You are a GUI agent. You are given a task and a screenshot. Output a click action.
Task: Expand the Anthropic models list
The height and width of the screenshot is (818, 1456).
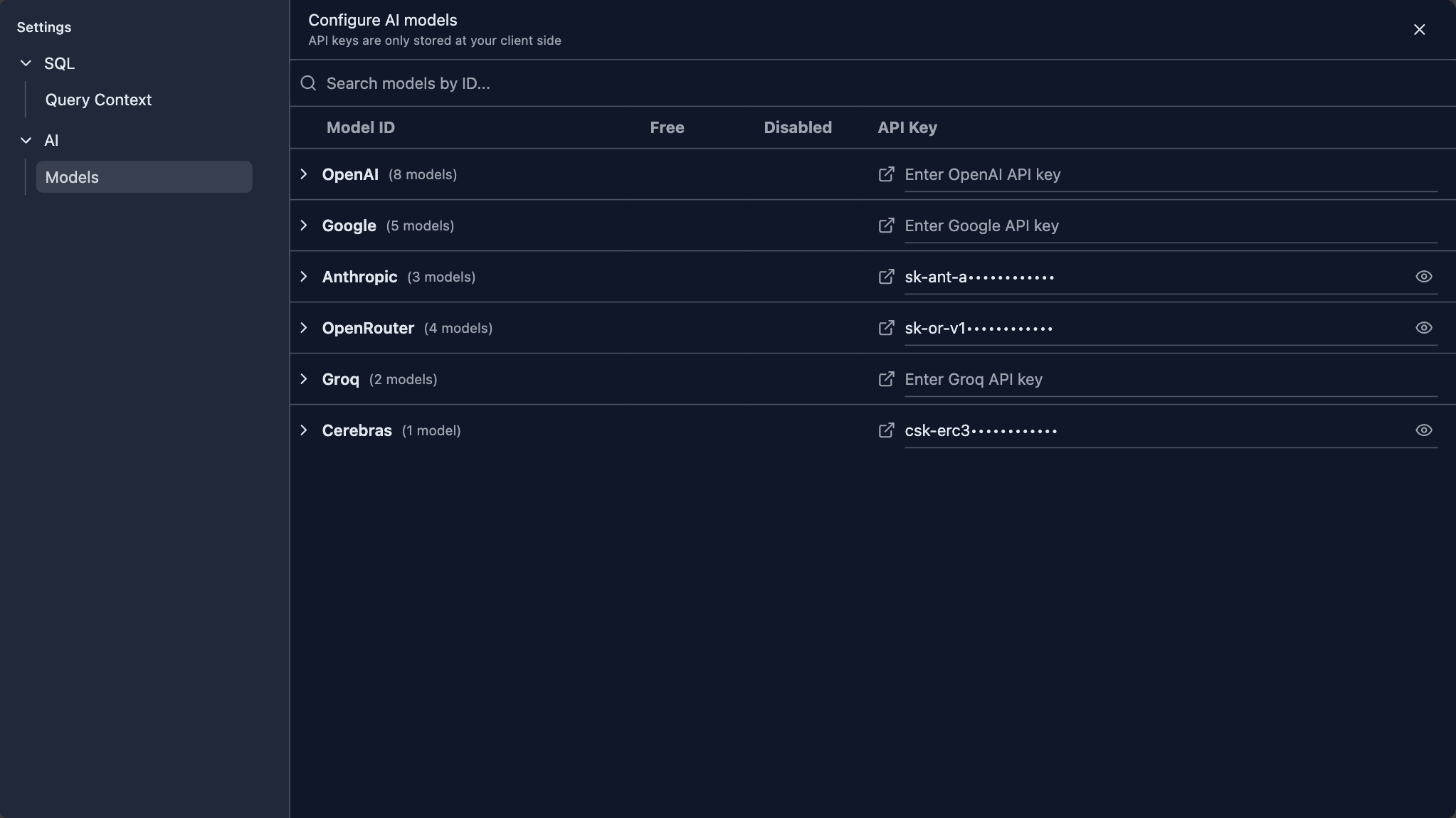pyautogui.click(x=304, y=277)
